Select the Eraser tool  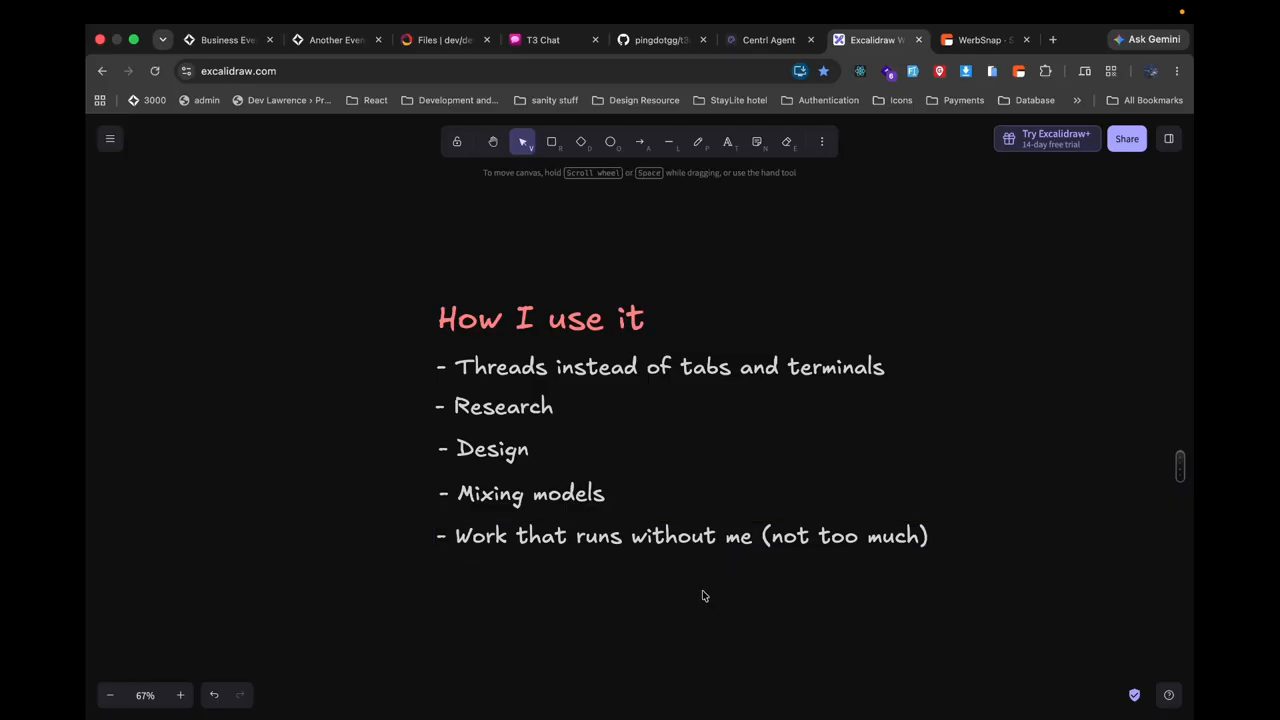pos(787,142)
